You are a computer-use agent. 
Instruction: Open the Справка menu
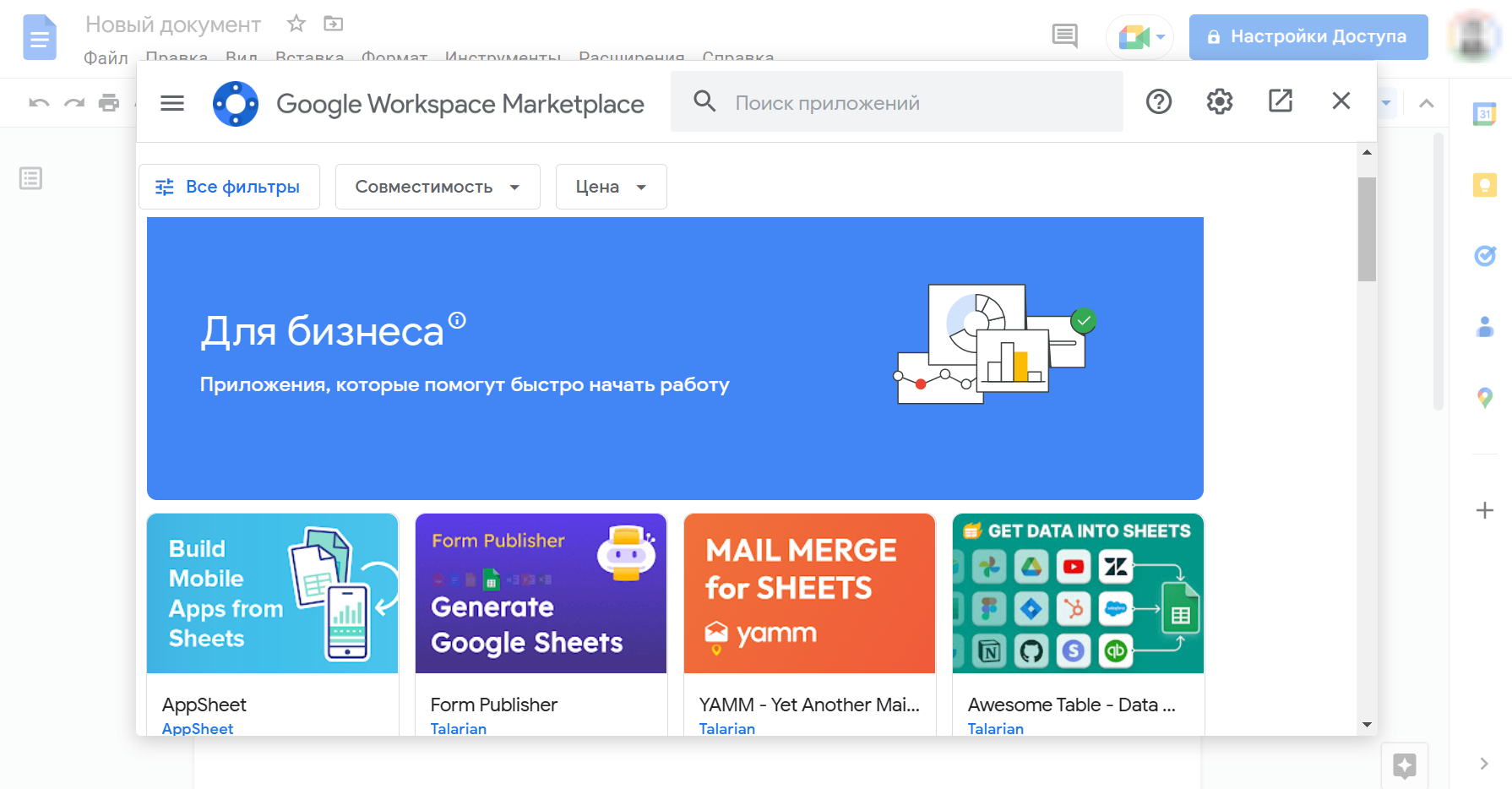pos(738,57)
